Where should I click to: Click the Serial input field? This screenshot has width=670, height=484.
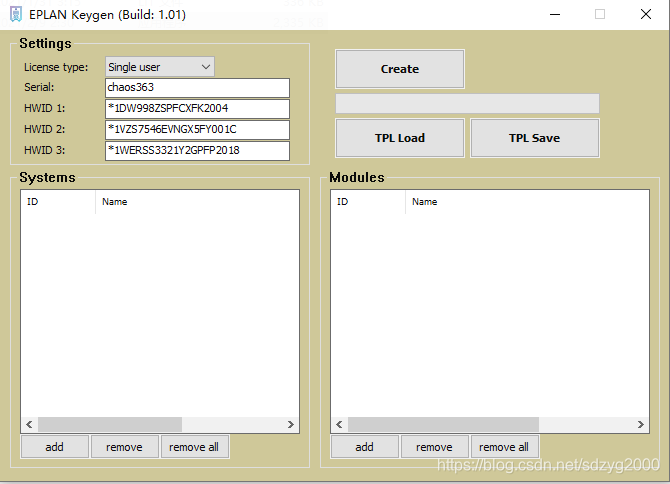[x=197, y=88]
